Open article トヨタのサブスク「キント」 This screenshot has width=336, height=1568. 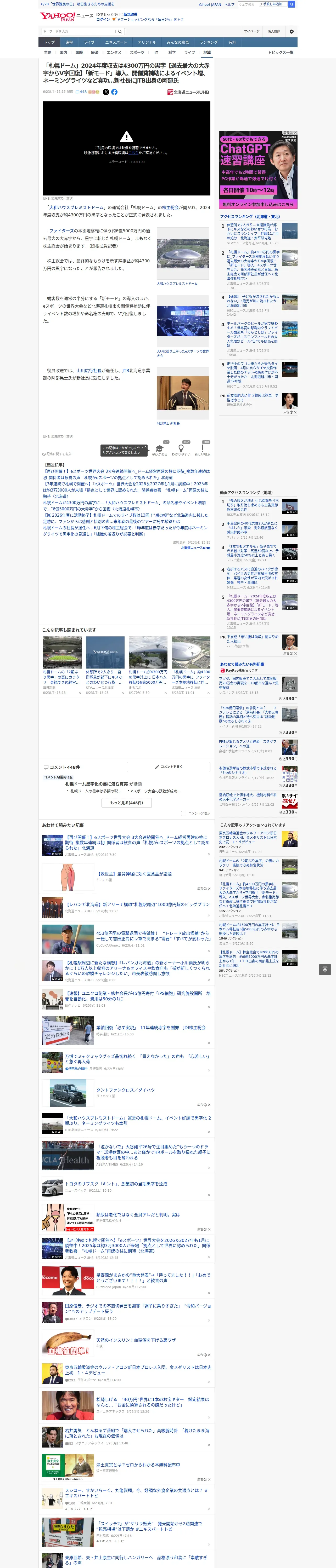[x=116, y=1183]
